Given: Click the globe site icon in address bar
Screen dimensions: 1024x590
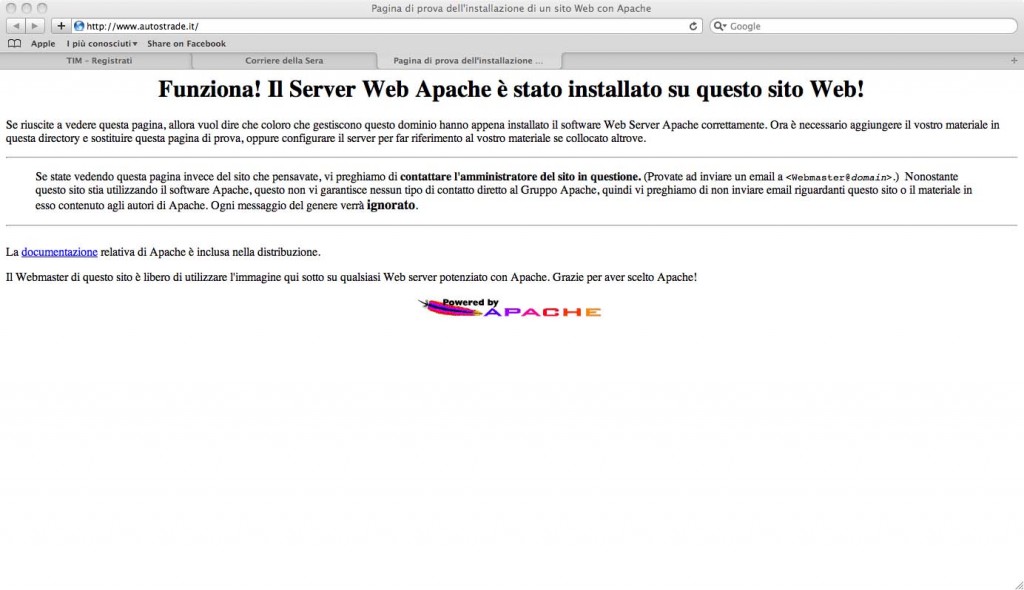Looking at the screenshot, I should coord(79,26).
